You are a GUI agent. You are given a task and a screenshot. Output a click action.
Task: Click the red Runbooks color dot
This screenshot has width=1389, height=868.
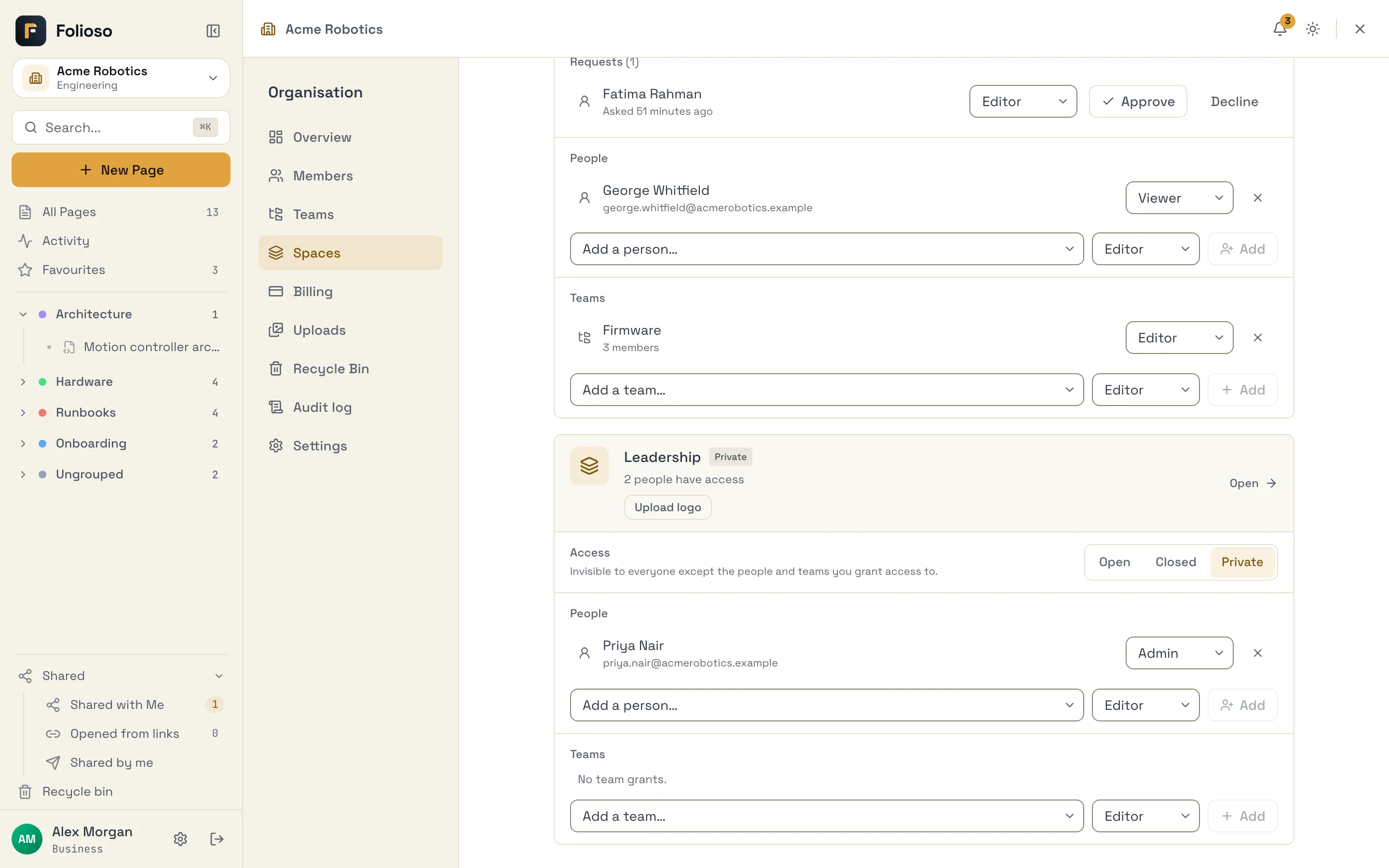coord(42,413)
